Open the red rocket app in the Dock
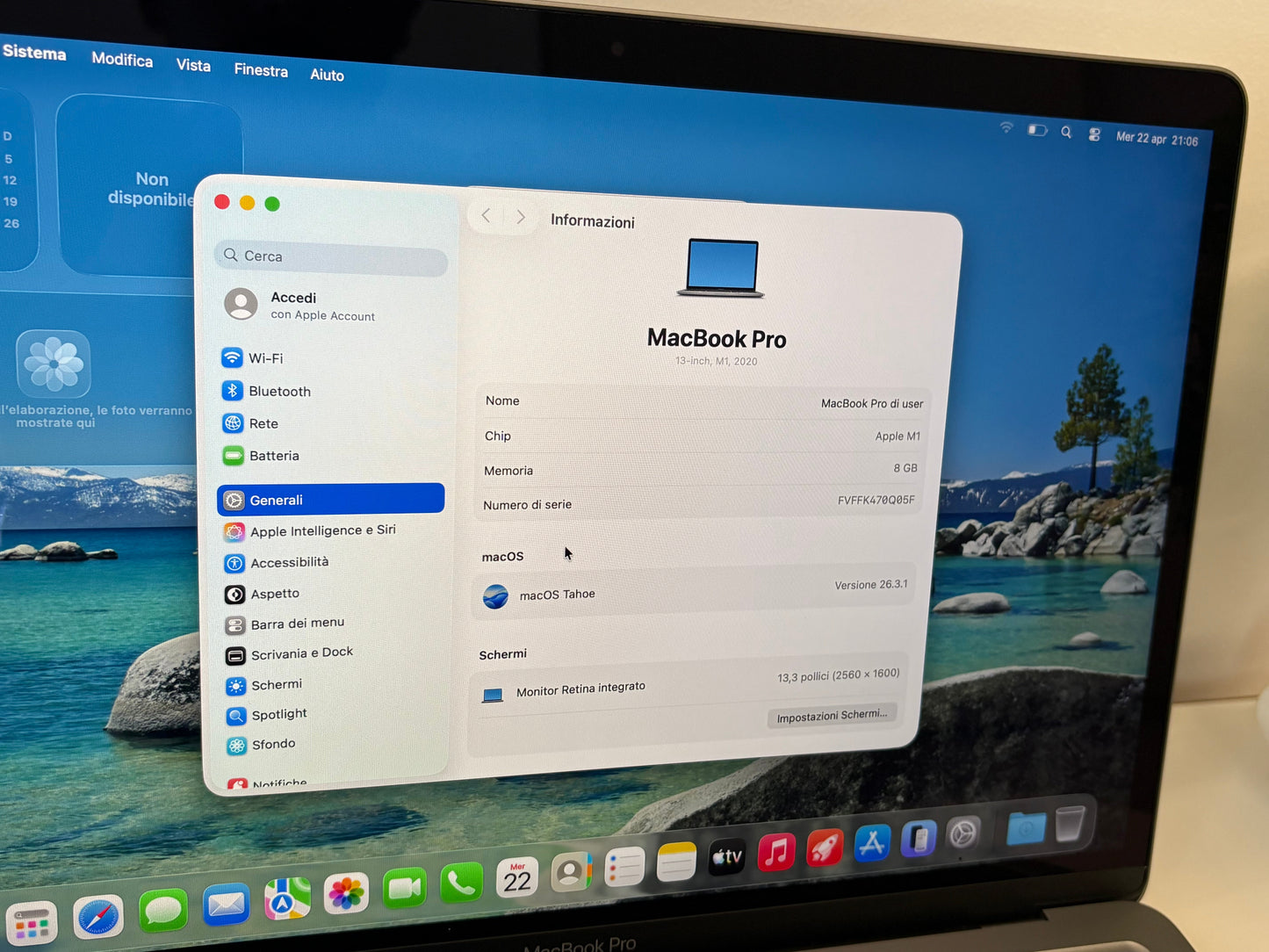This screenshot has width=1269, height=952. (825, 847)
